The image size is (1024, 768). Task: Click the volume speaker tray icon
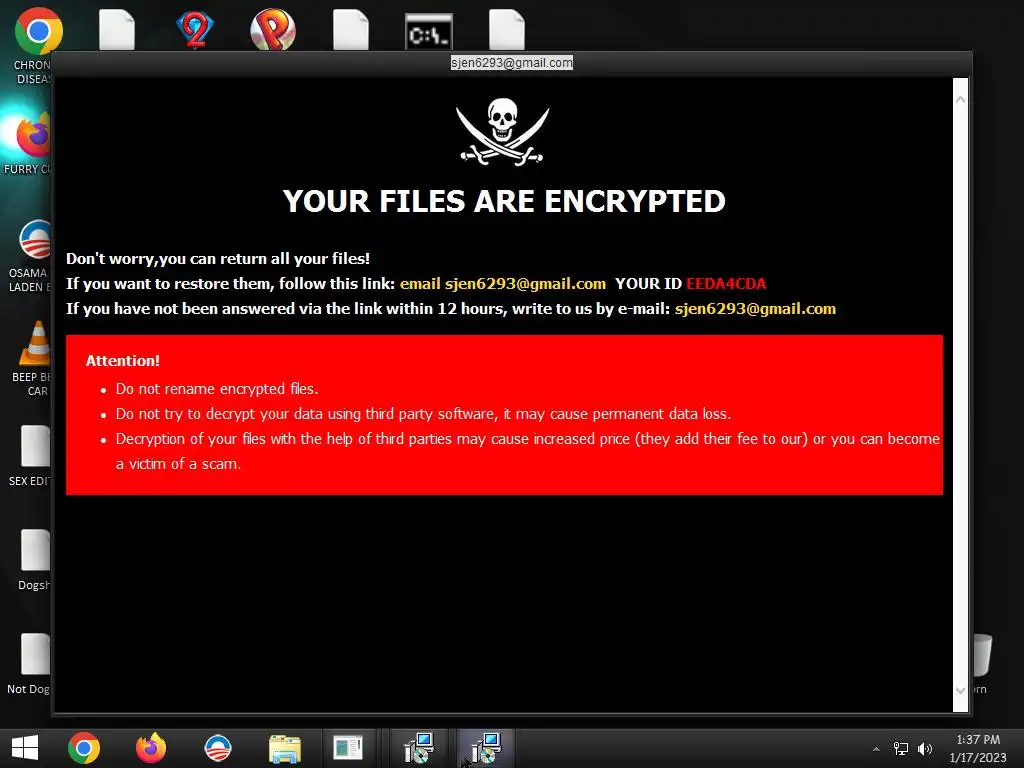click(x=925, y=748)
